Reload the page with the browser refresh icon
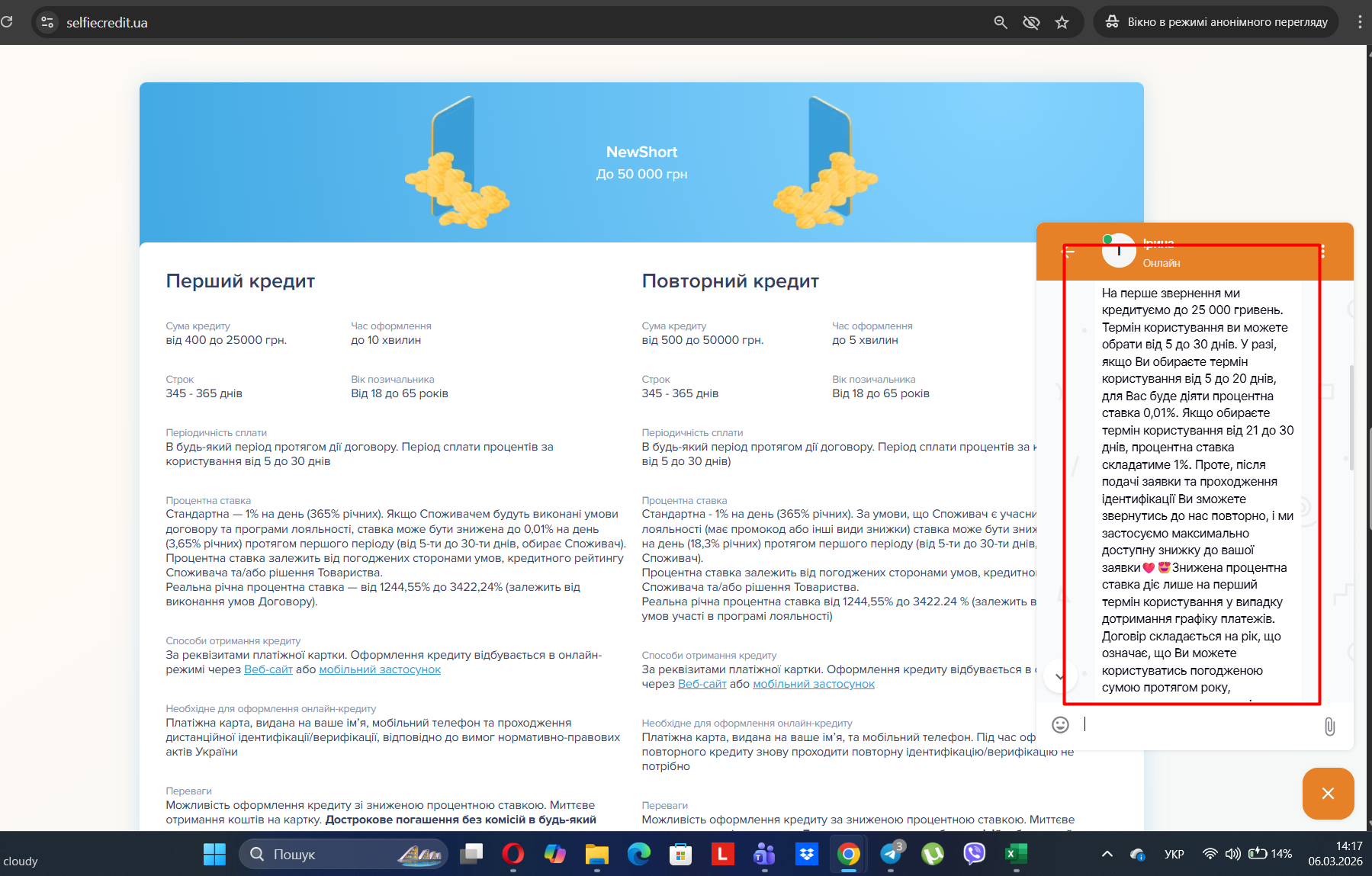 pos(7,22)
